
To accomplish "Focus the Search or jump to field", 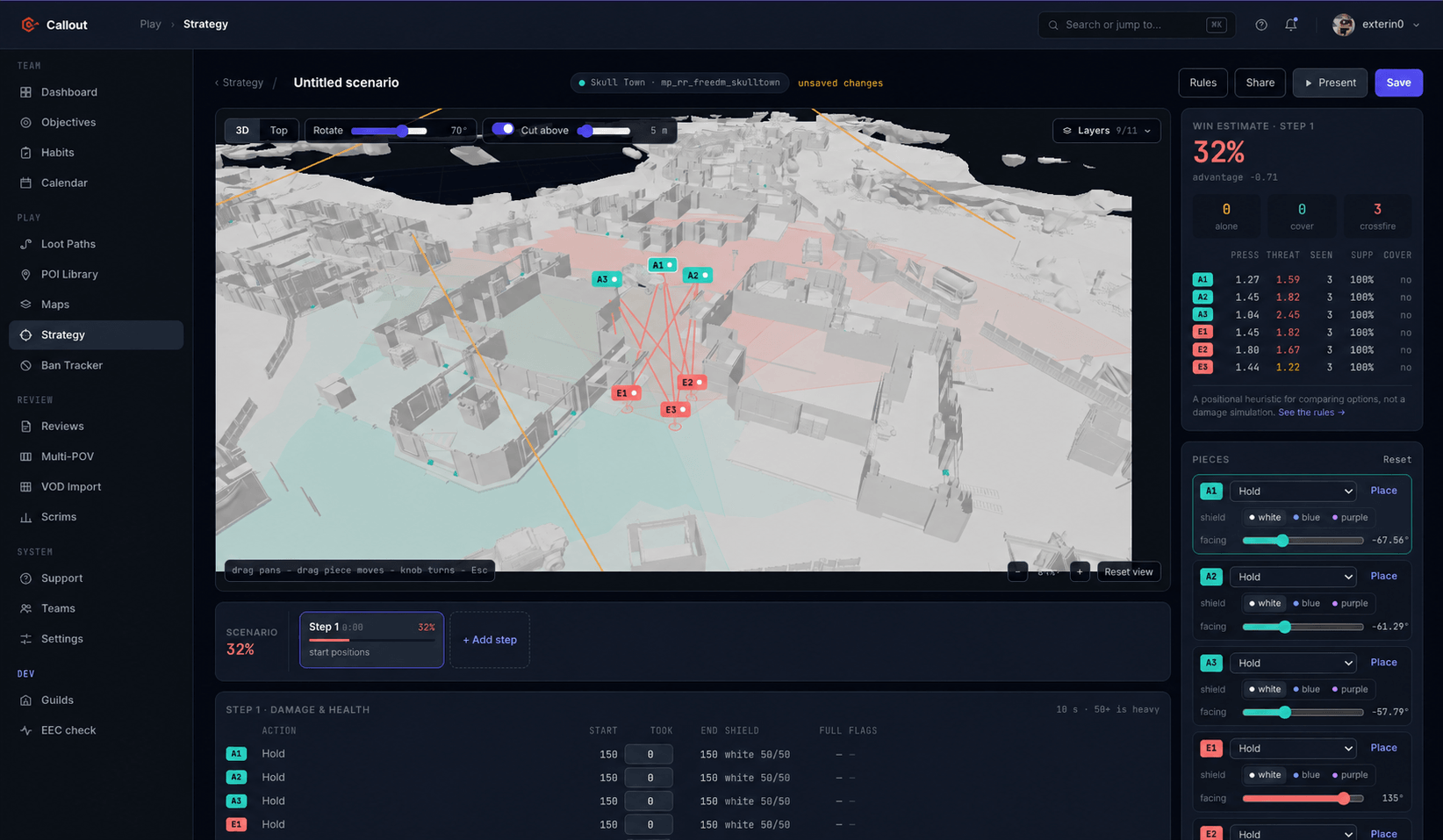I will [1136, 25].
